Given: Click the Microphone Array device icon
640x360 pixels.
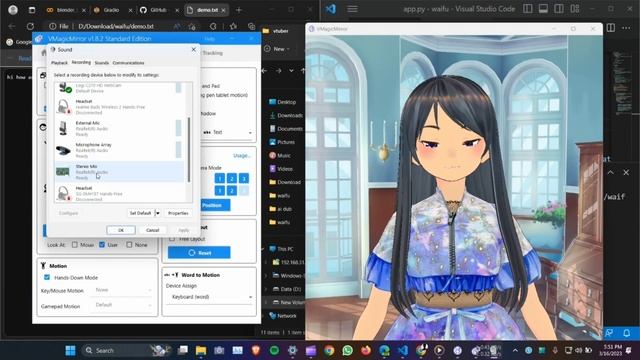Looking at the screenshot, I should pyautogui.click(x=63, y=150).
